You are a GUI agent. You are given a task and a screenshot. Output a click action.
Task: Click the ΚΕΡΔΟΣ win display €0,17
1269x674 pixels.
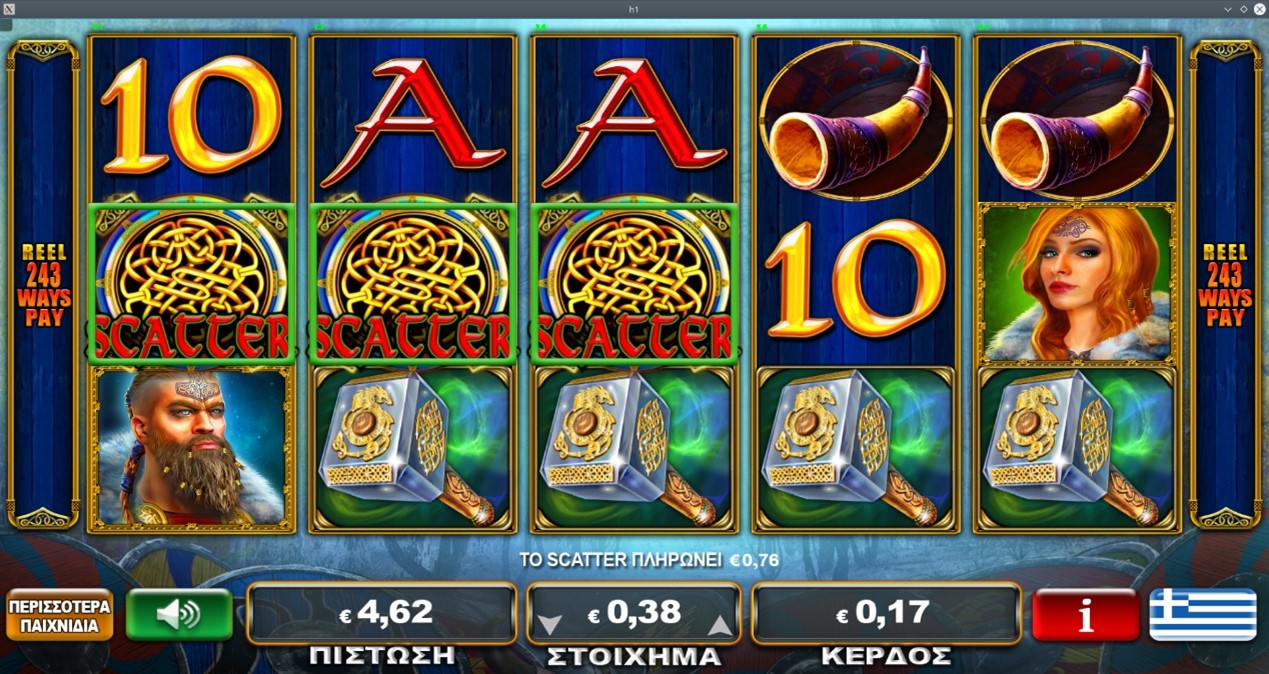(x=886, y=614)
